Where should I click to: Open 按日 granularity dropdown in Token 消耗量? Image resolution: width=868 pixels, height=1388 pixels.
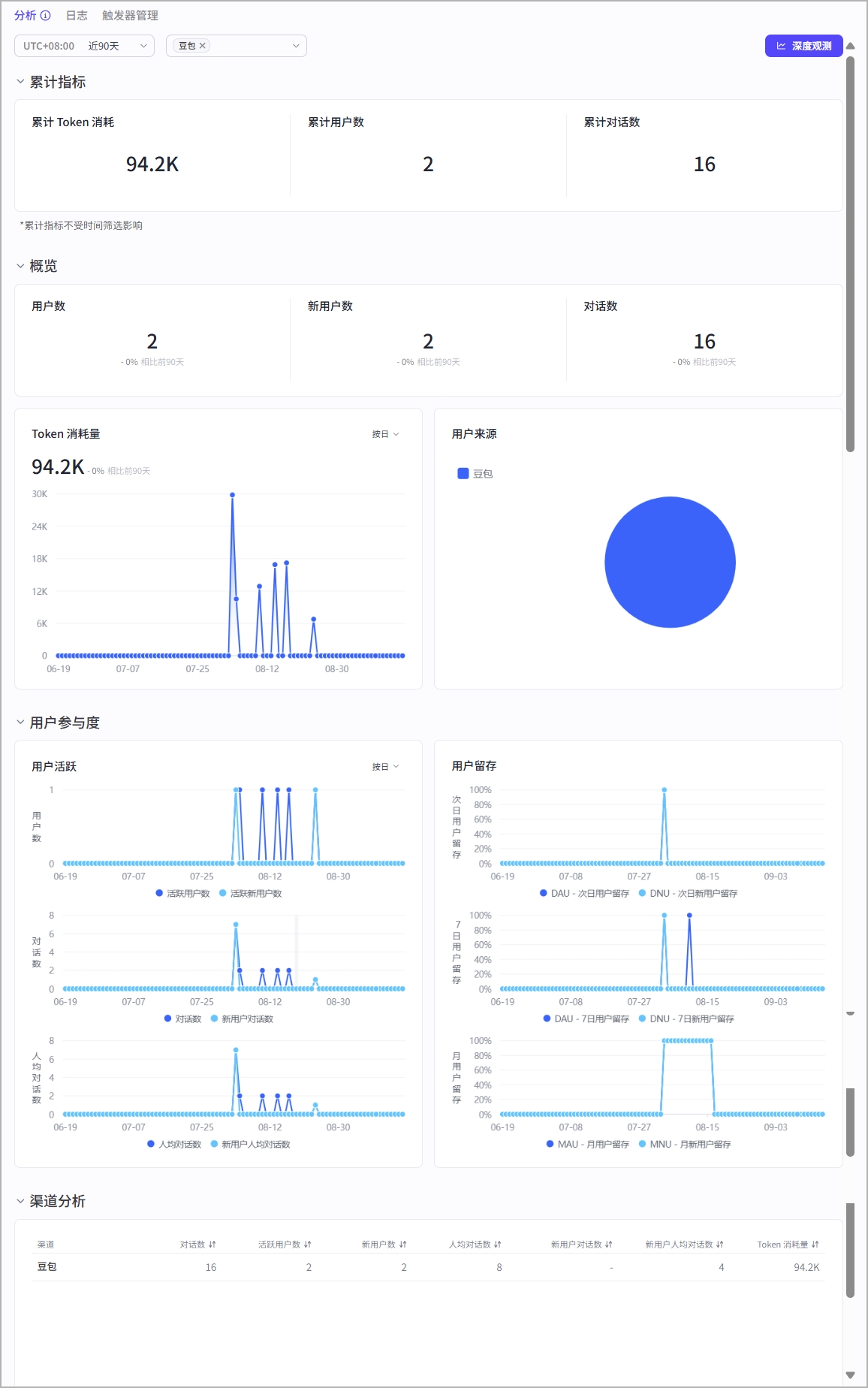[x=386, y=434]
